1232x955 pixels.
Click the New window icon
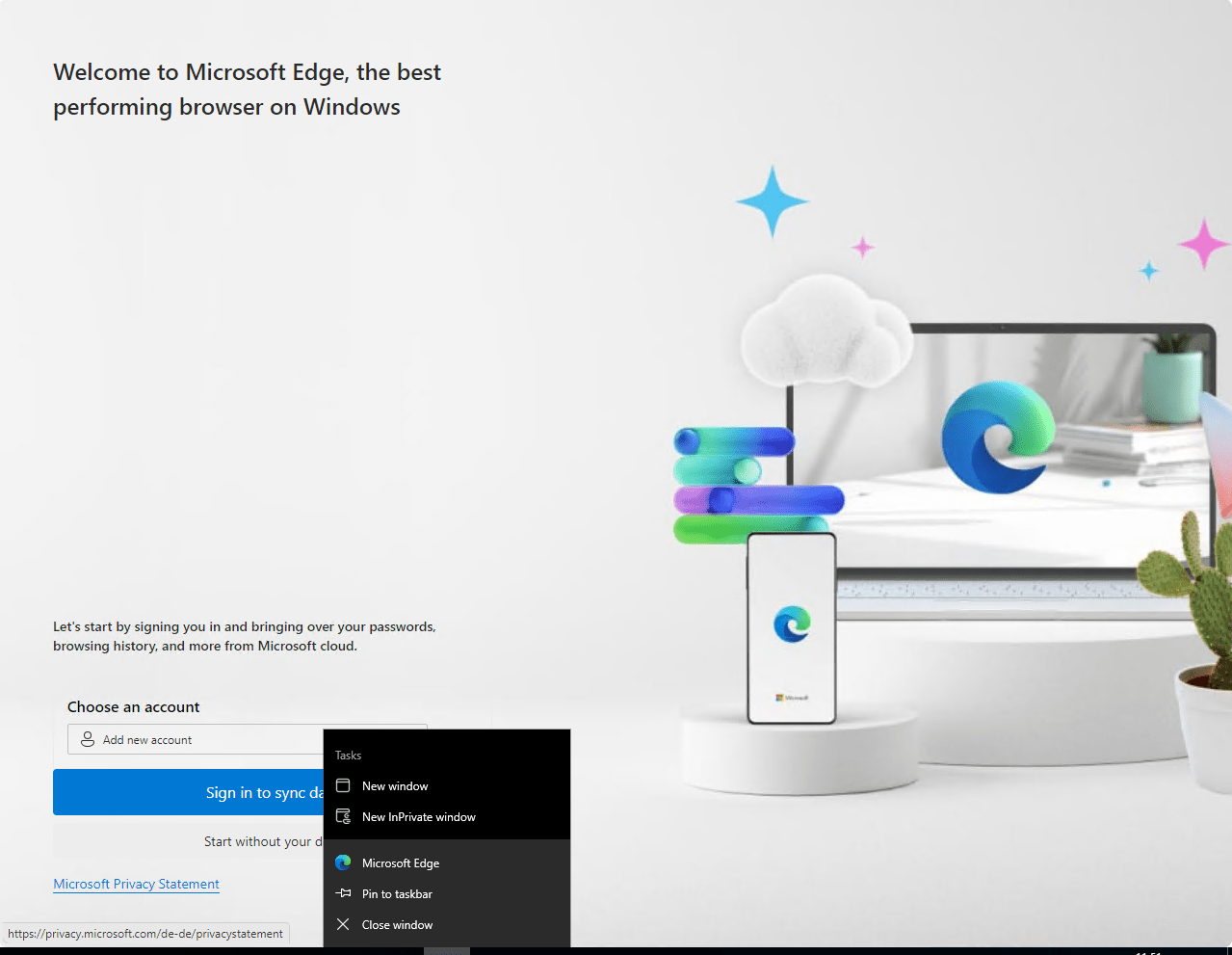[343, 785]
